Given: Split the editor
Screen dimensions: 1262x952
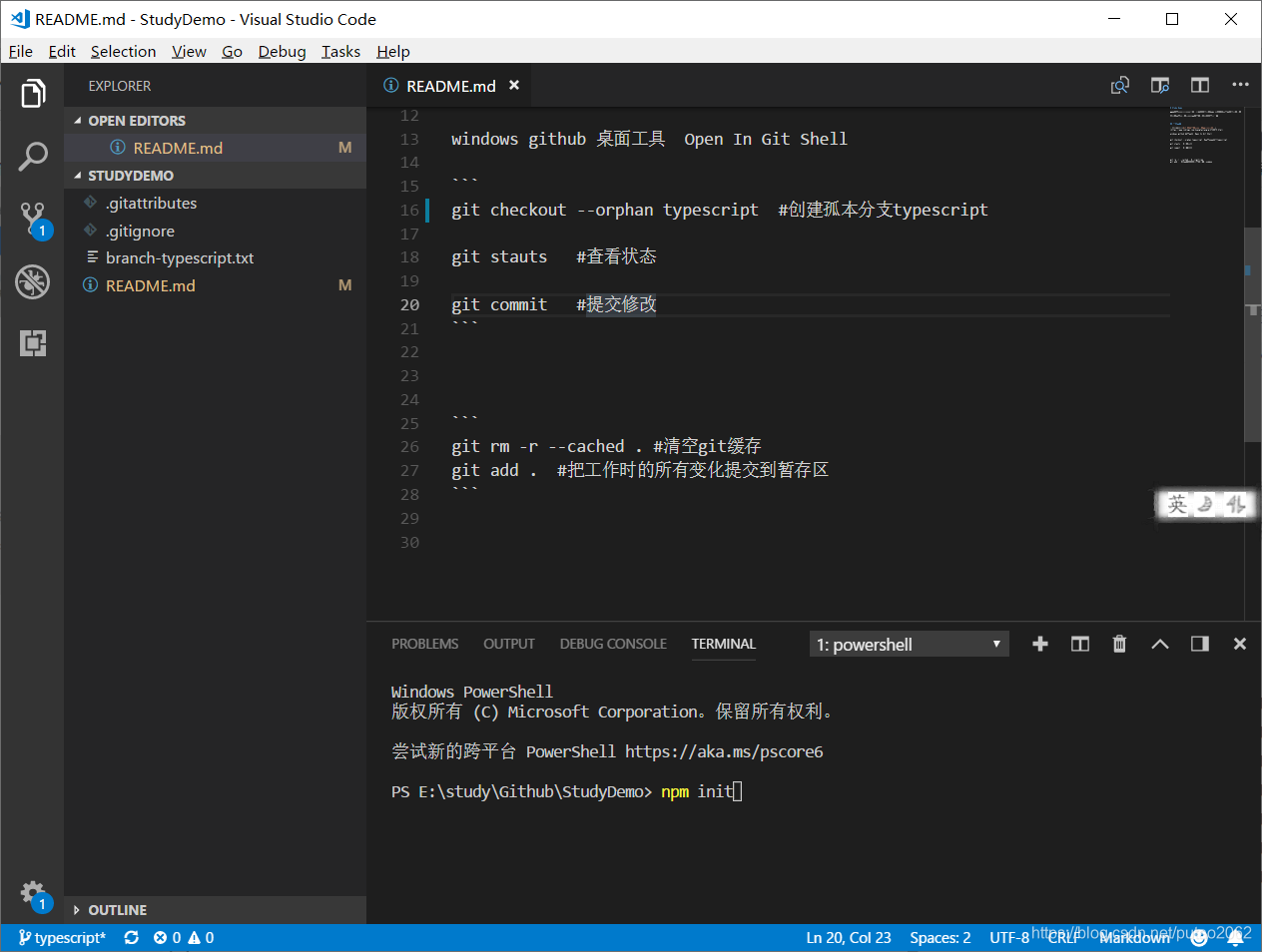Looking at the screenshot, I should pyautogui.click(x=1200, y=86).
